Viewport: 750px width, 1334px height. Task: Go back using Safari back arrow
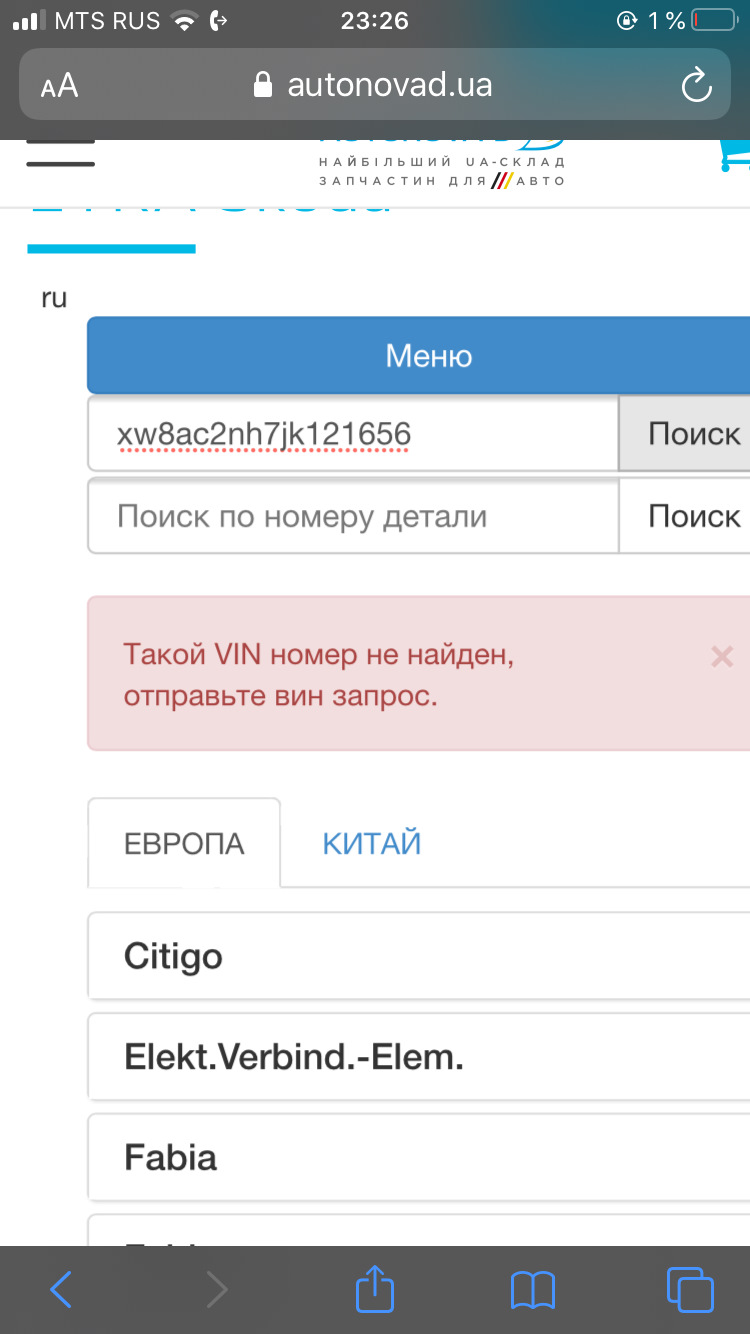[61, 1290]
